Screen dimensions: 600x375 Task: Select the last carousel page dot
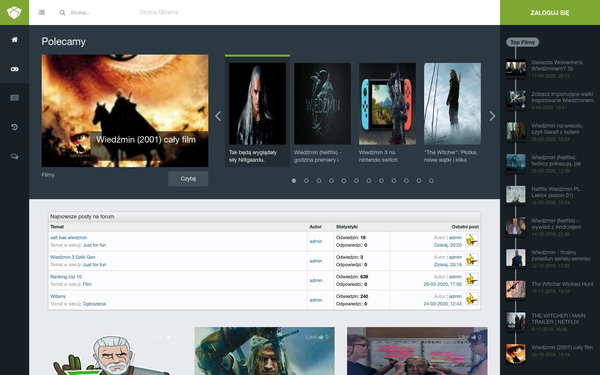431,181
